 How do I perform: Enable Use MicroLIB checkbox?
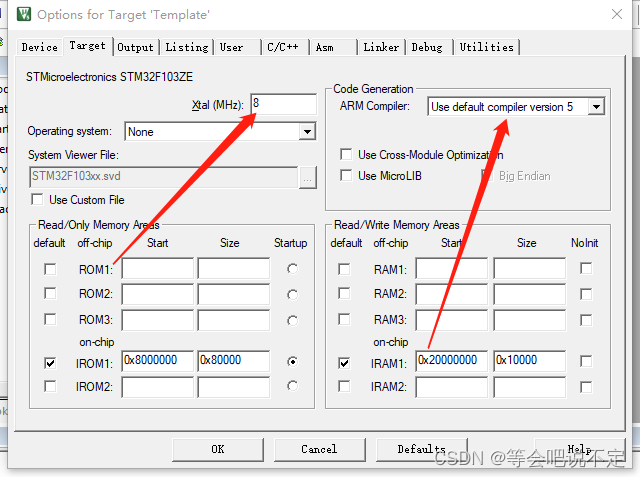pos(346,175)
